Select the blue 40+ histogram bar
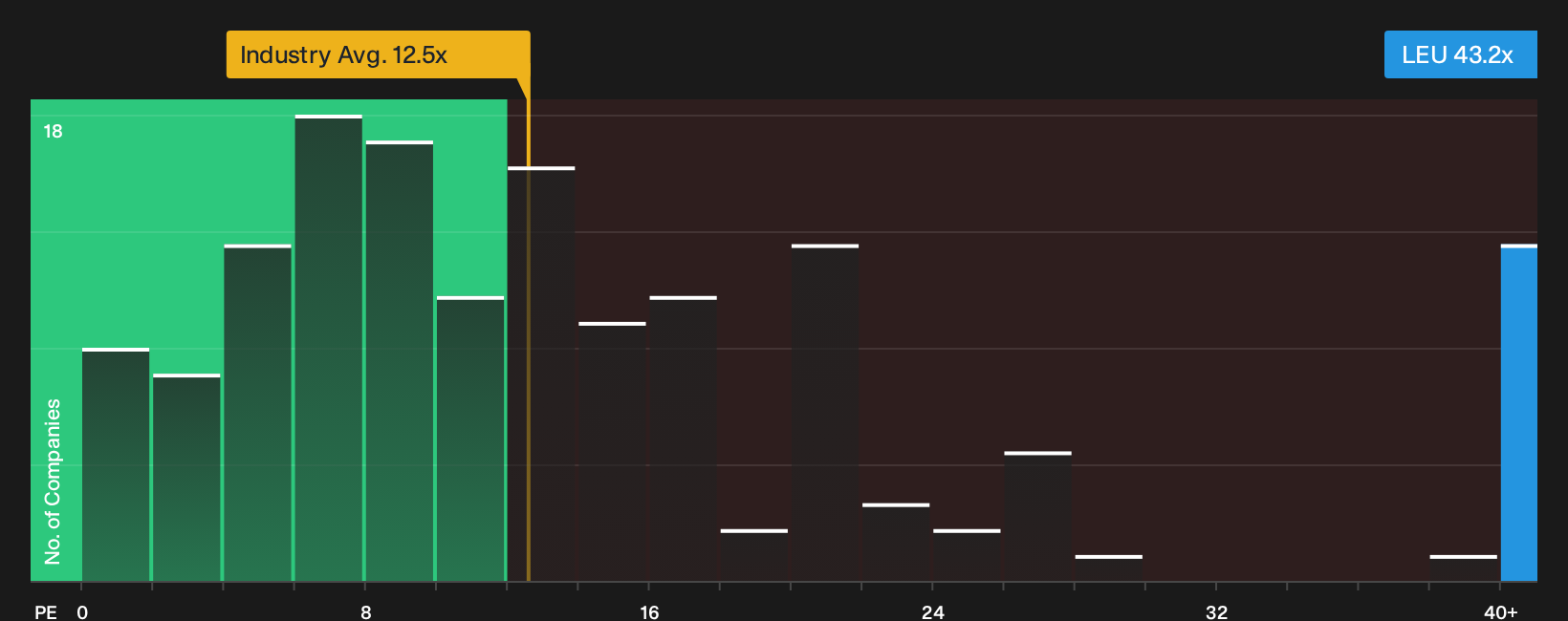The height and width of the screenshot is (621, 1568). 1519,413
